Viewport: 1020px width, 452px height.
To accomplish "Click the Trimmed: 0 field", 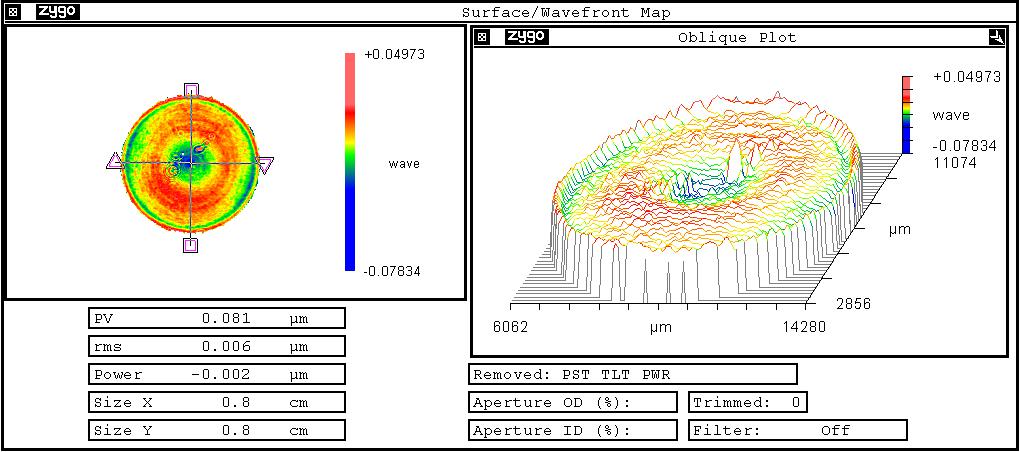I will click(747, 402).
